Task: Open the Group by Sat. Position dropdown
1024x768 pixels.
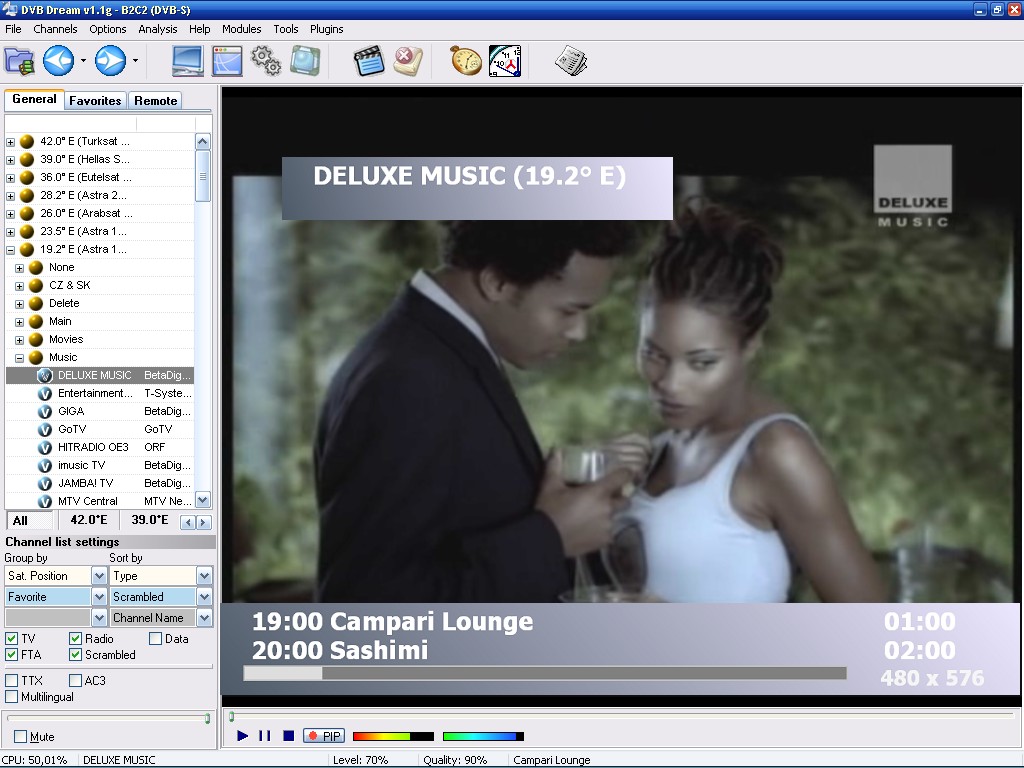Action: [101, 575]
